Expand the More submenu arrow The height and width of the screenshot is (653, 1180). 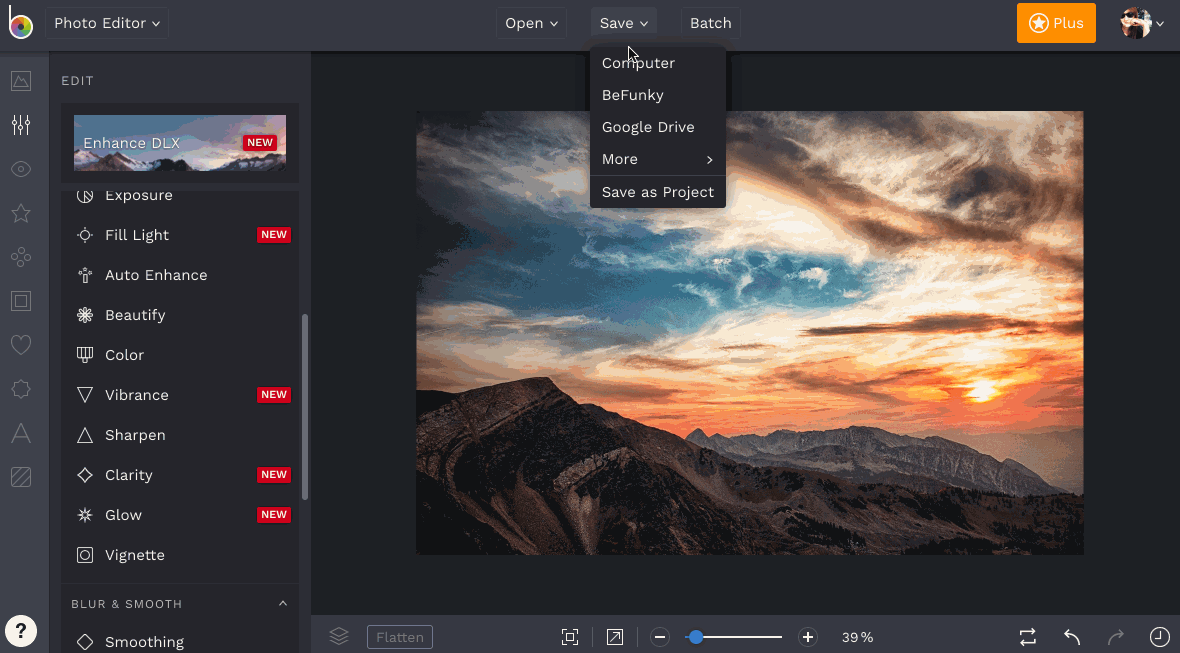click(709, 159)
